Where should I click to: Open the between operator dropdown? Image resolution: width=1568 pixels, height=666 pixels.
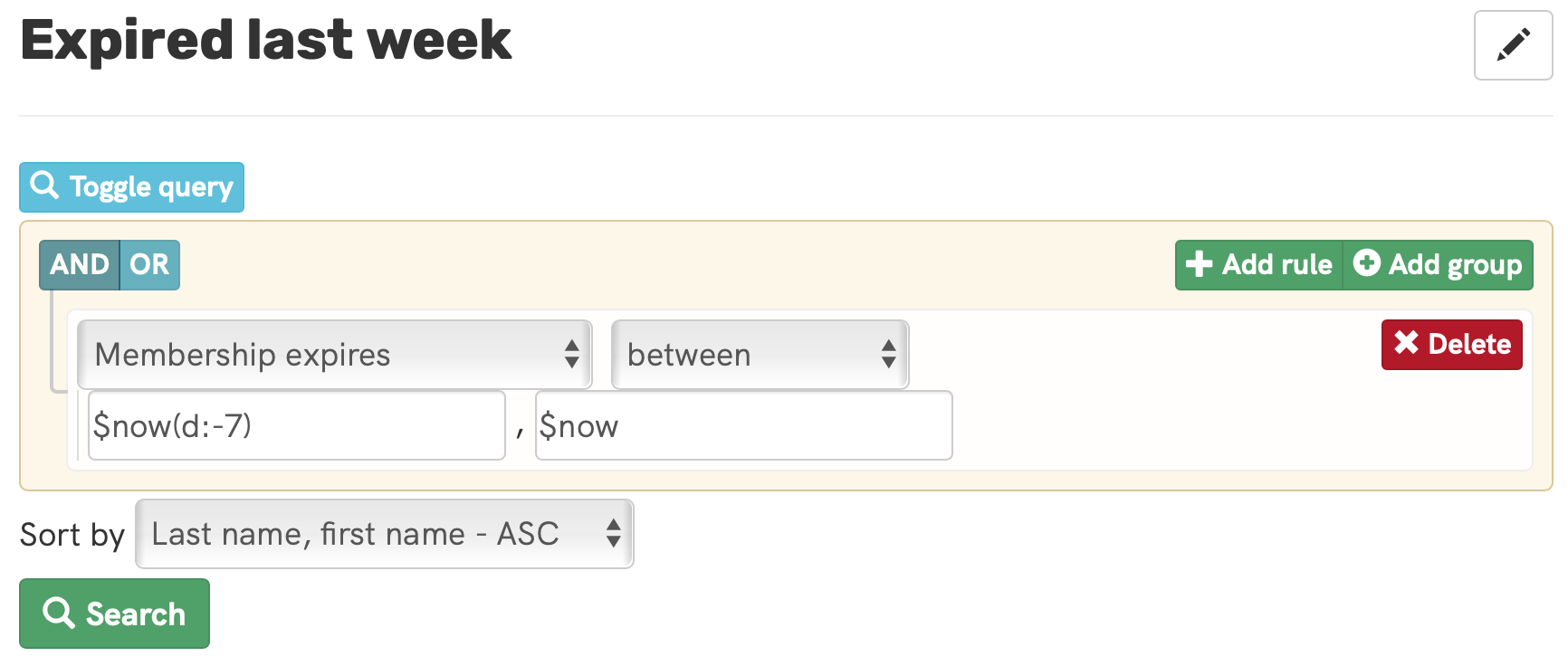tap(760, 355)
